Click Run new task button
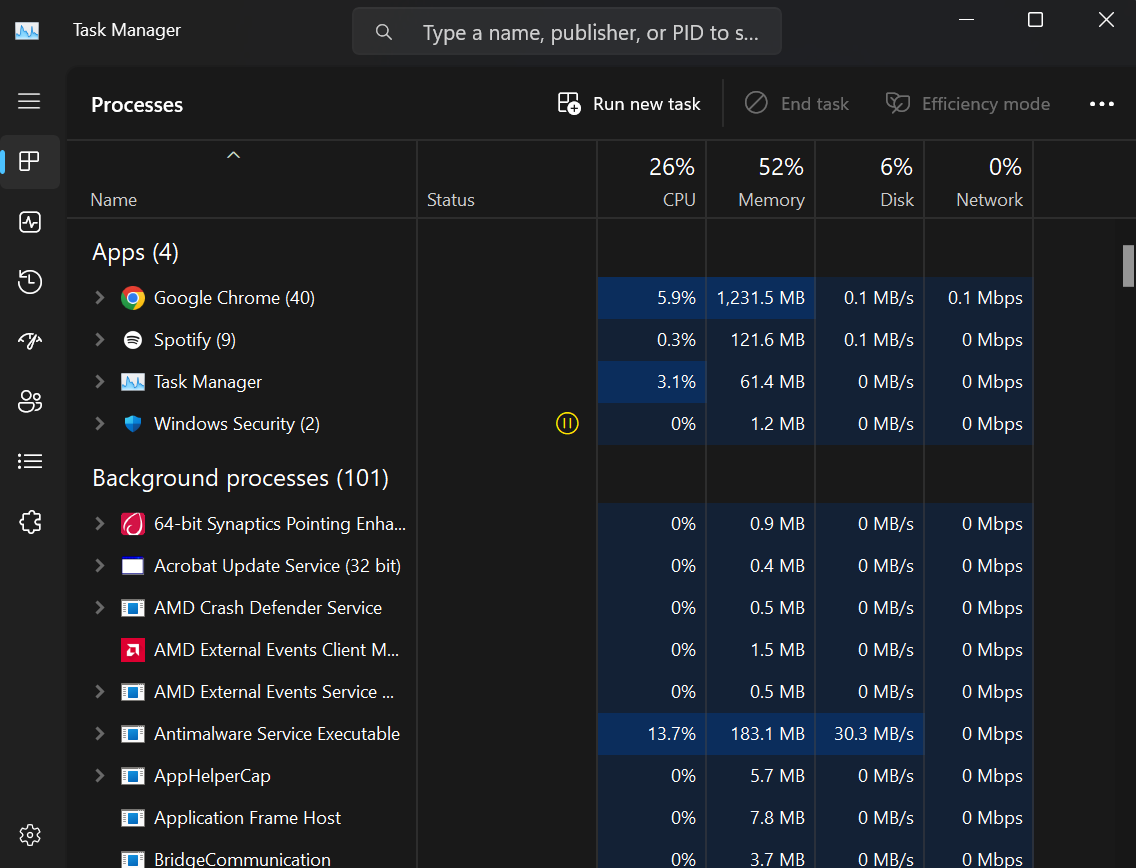 629,104
